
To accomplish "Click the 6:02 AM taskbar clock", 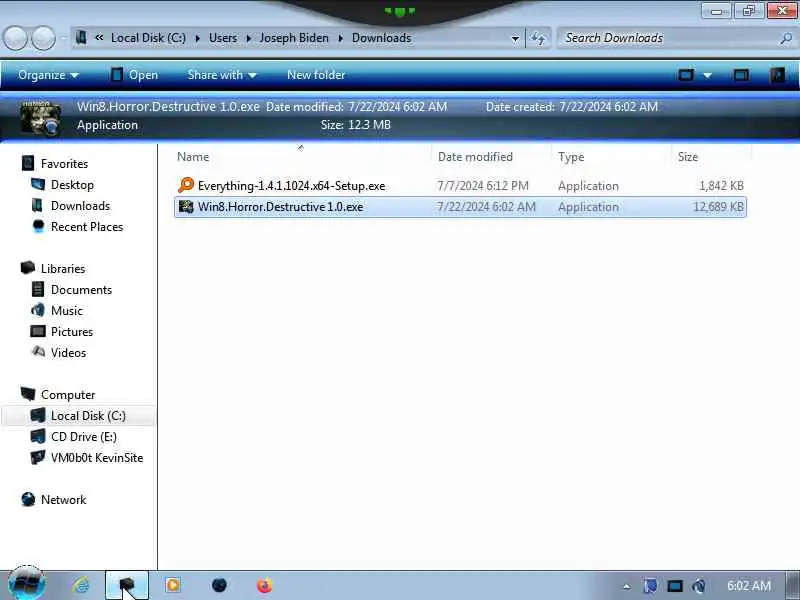I will (x=748, y=586).
